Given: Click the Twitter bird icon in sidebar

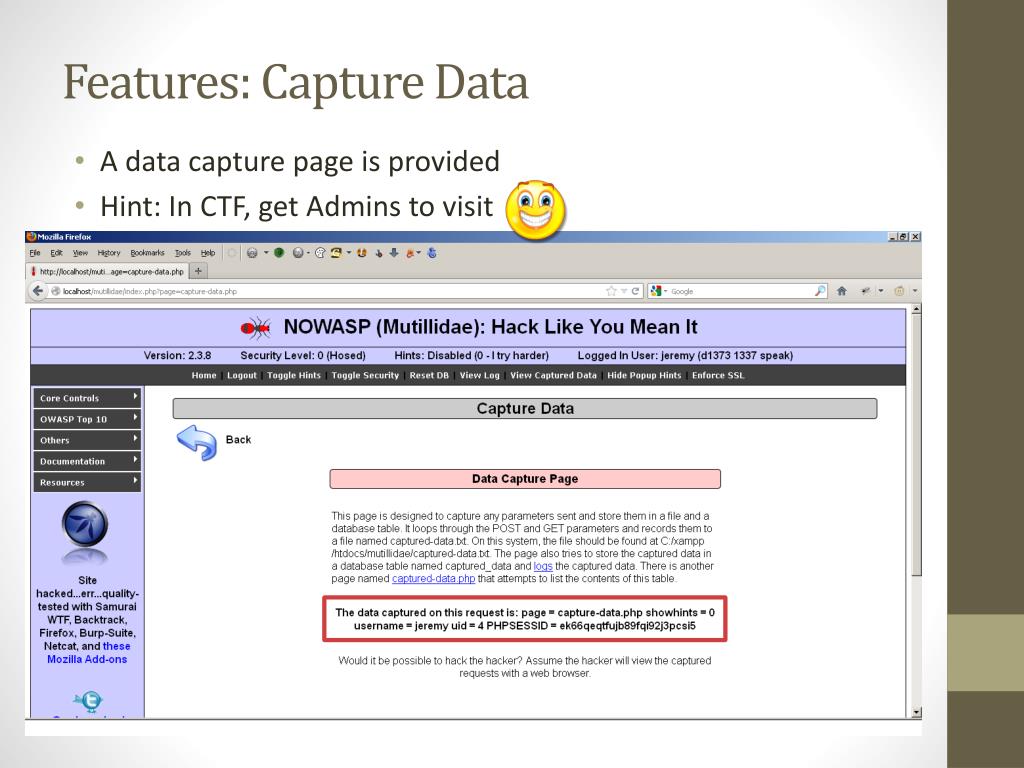Looking at the screenshot, I should tap(88, 702).
